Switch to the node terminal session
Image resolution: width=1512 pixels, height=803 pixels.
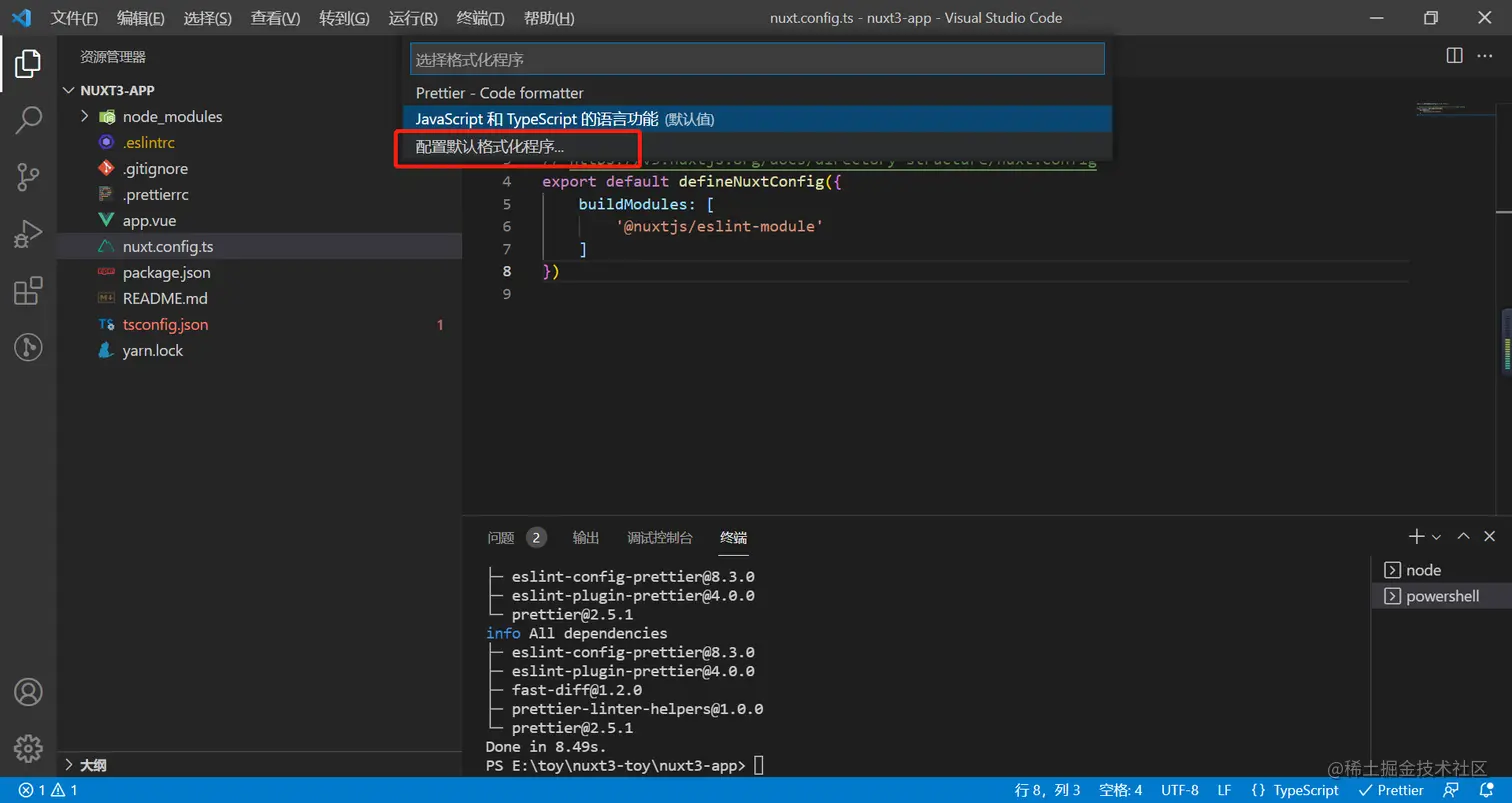coord(1441,570)
